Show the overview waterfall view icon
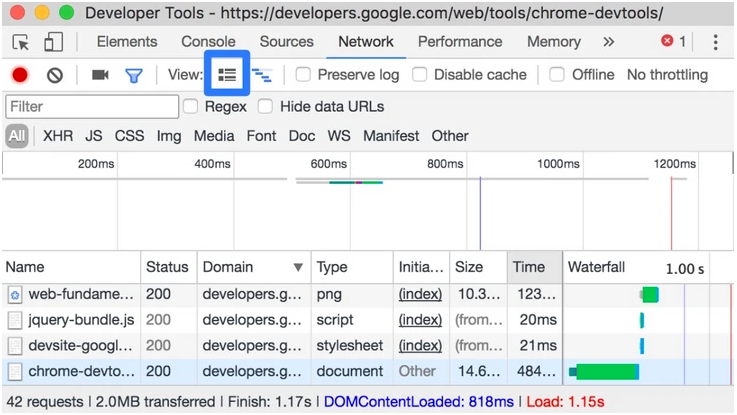Viewport: 737px width, 415px height. pyautogui.click(x=262, y=75)
